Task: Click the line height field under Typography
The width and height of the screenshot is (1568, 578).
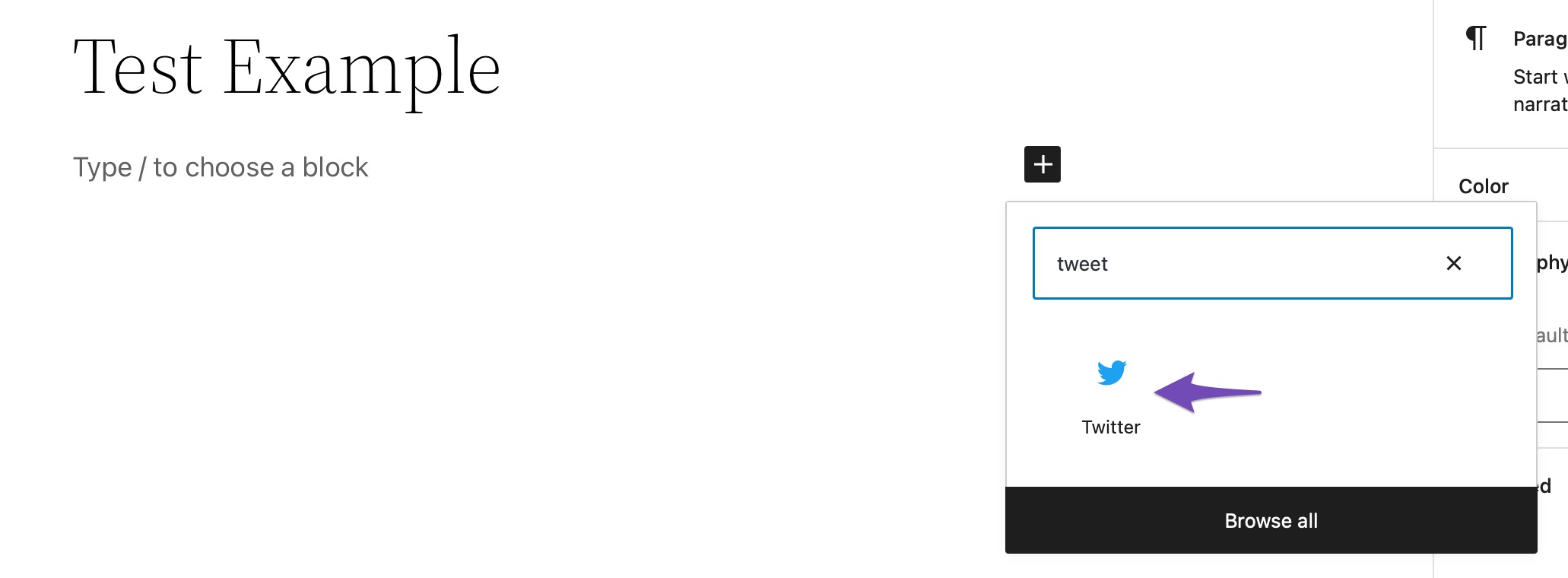Action: (x=1552, y=396)
